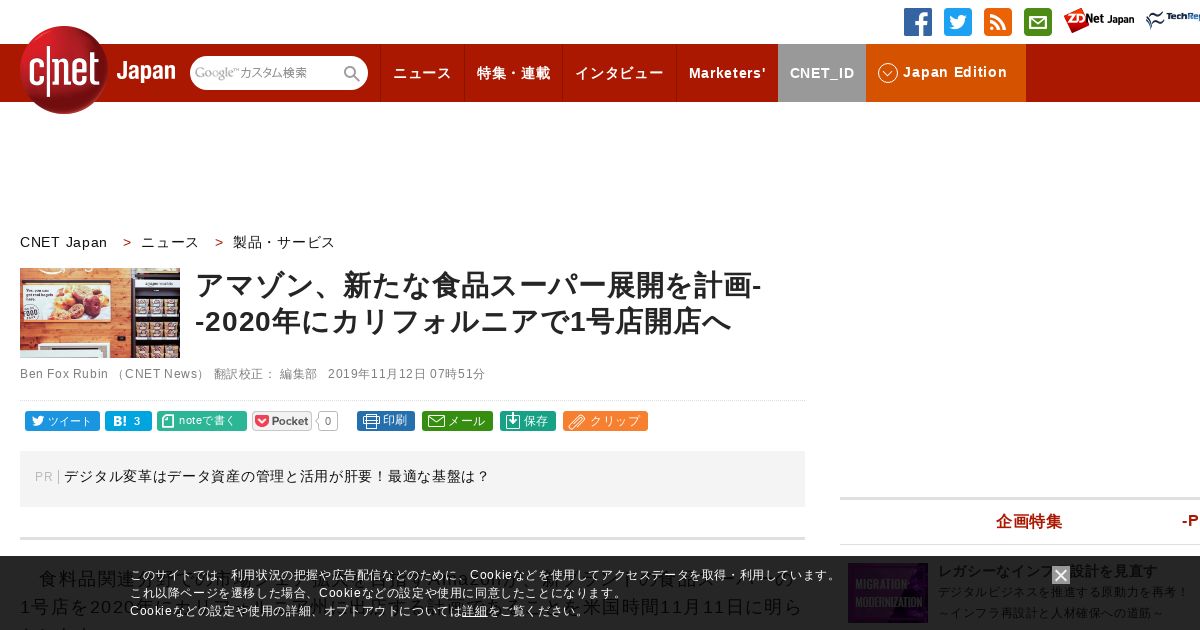Open the email newsletter icon in header
Viewport: 1200px width, 630px height.
(x=1038, y=22)
